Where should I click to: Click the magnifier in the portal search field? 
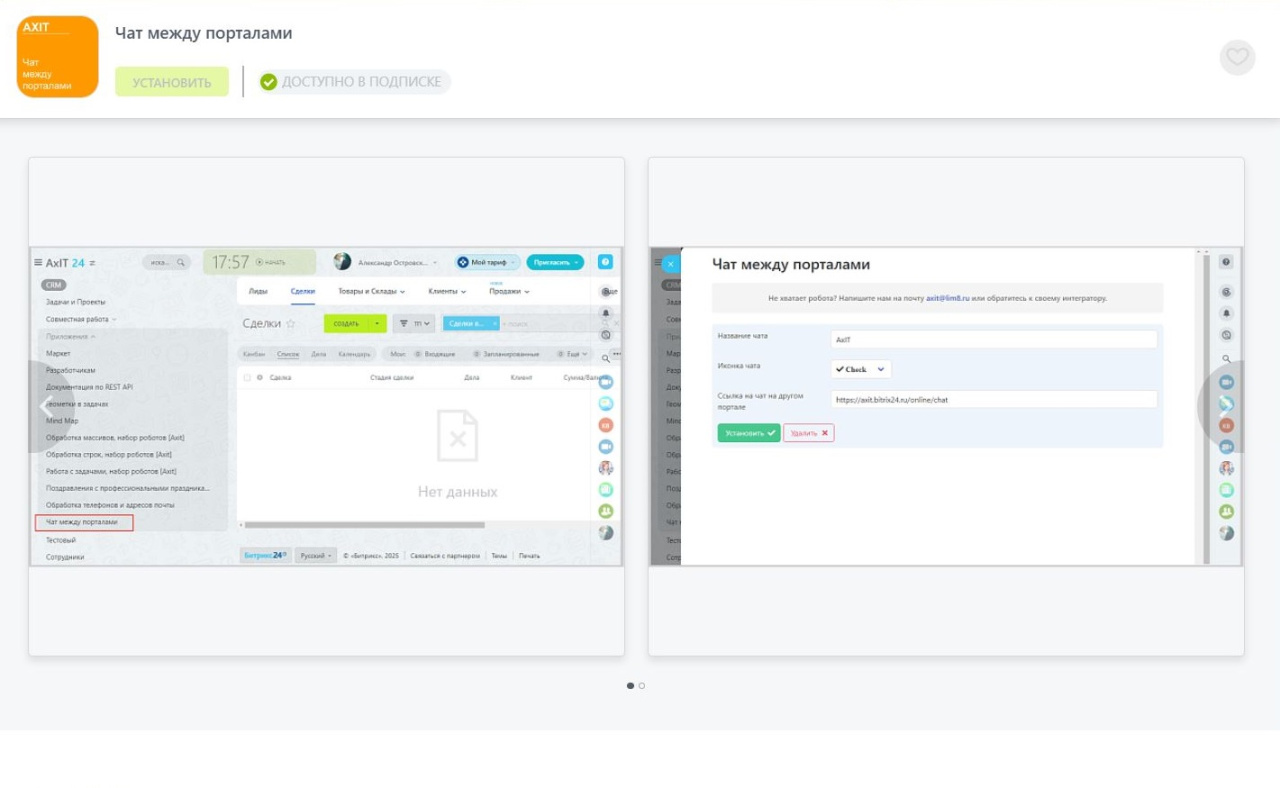click(x=181, y=263)
